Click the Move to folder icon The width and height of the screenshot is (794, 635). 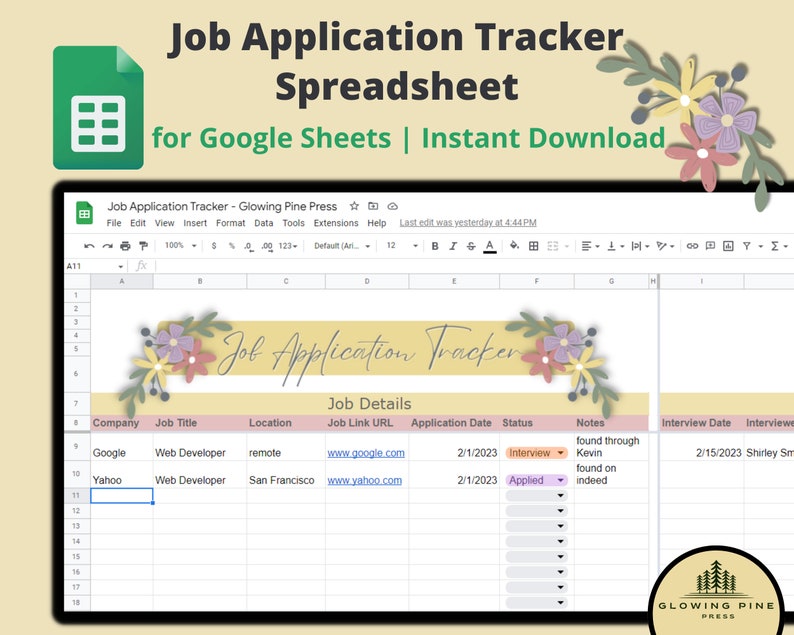tap(373, 206)
